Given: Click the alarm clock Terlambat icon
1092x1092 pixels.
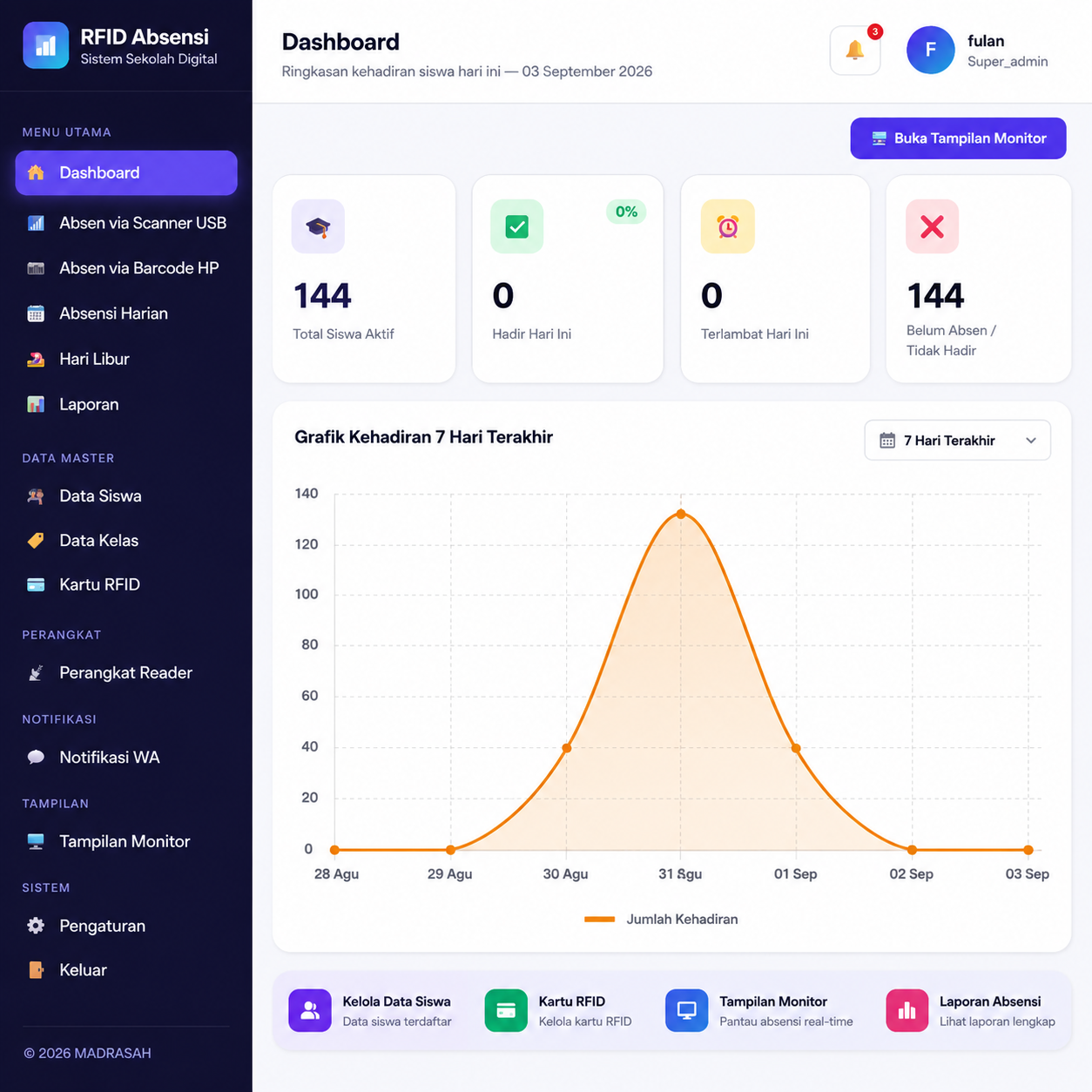Looking at the screenshot, I should tap(728, 226).
